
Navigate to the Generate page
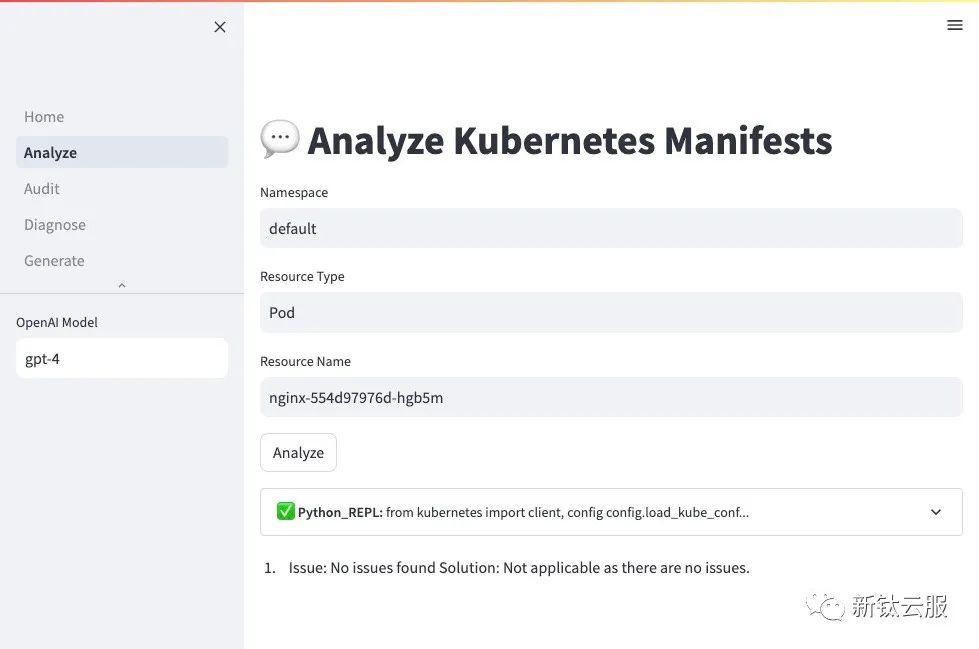click(54, 261)
